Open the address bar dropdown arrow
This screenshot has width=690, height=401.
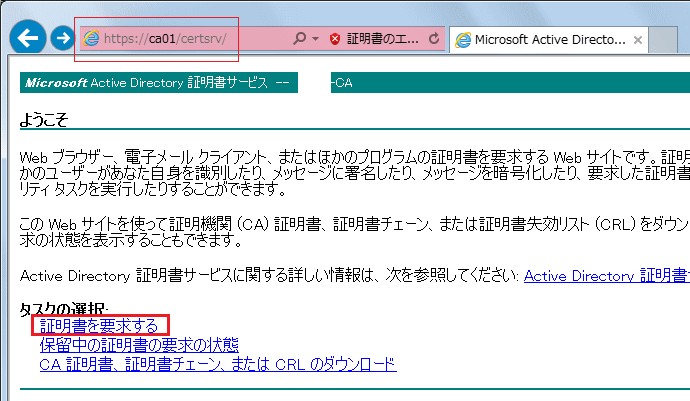[315, 39]
